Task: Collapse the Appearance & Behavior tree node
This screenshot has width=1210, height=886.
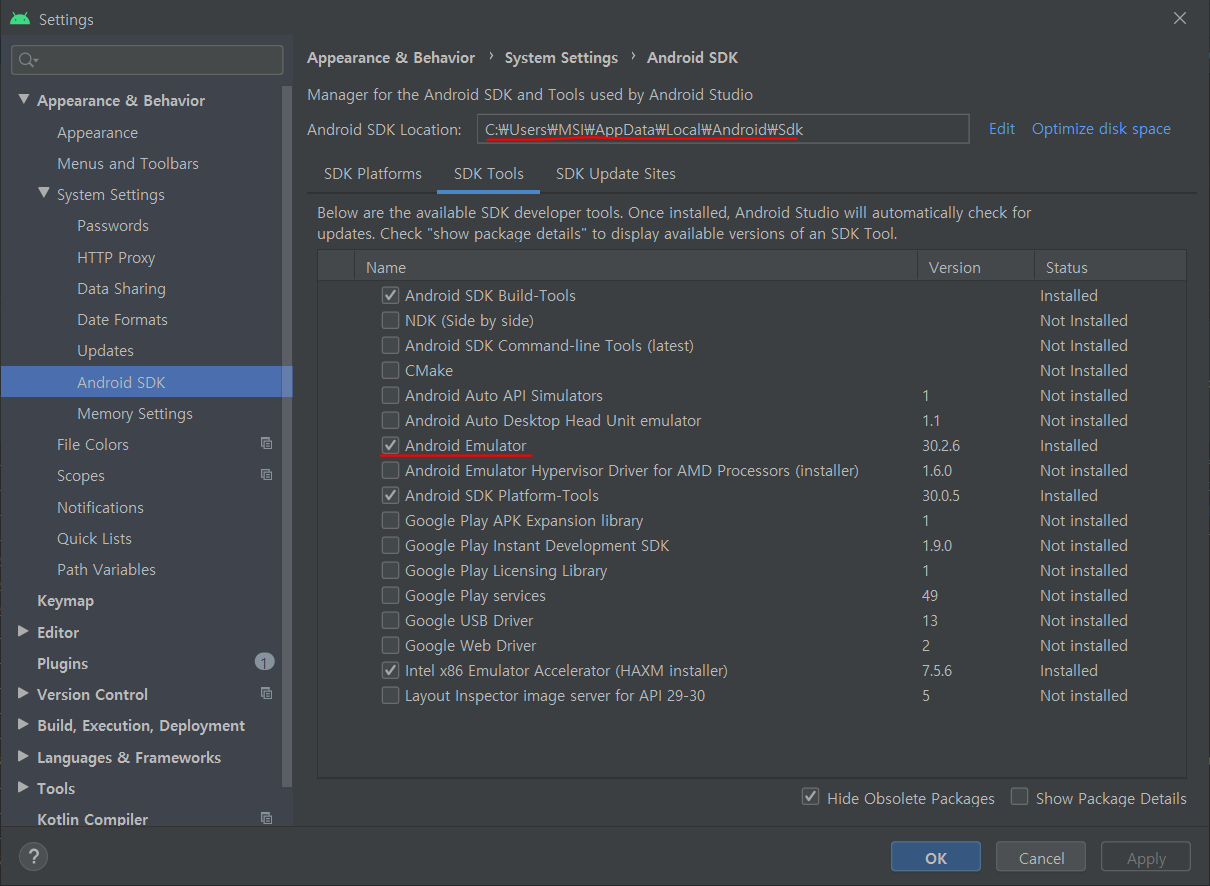Action: (x=24, y=100)
